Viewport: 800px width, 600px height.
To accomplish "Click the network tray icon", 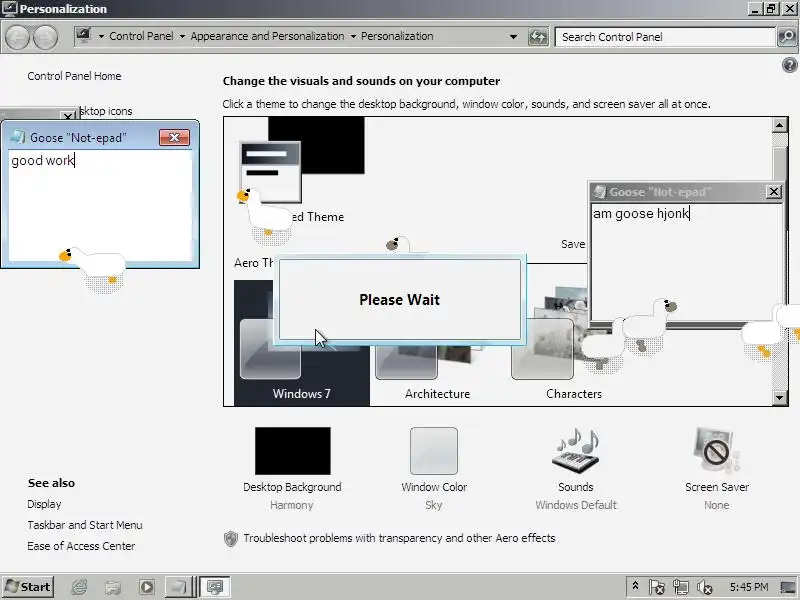I will click(x=680, y=587).
